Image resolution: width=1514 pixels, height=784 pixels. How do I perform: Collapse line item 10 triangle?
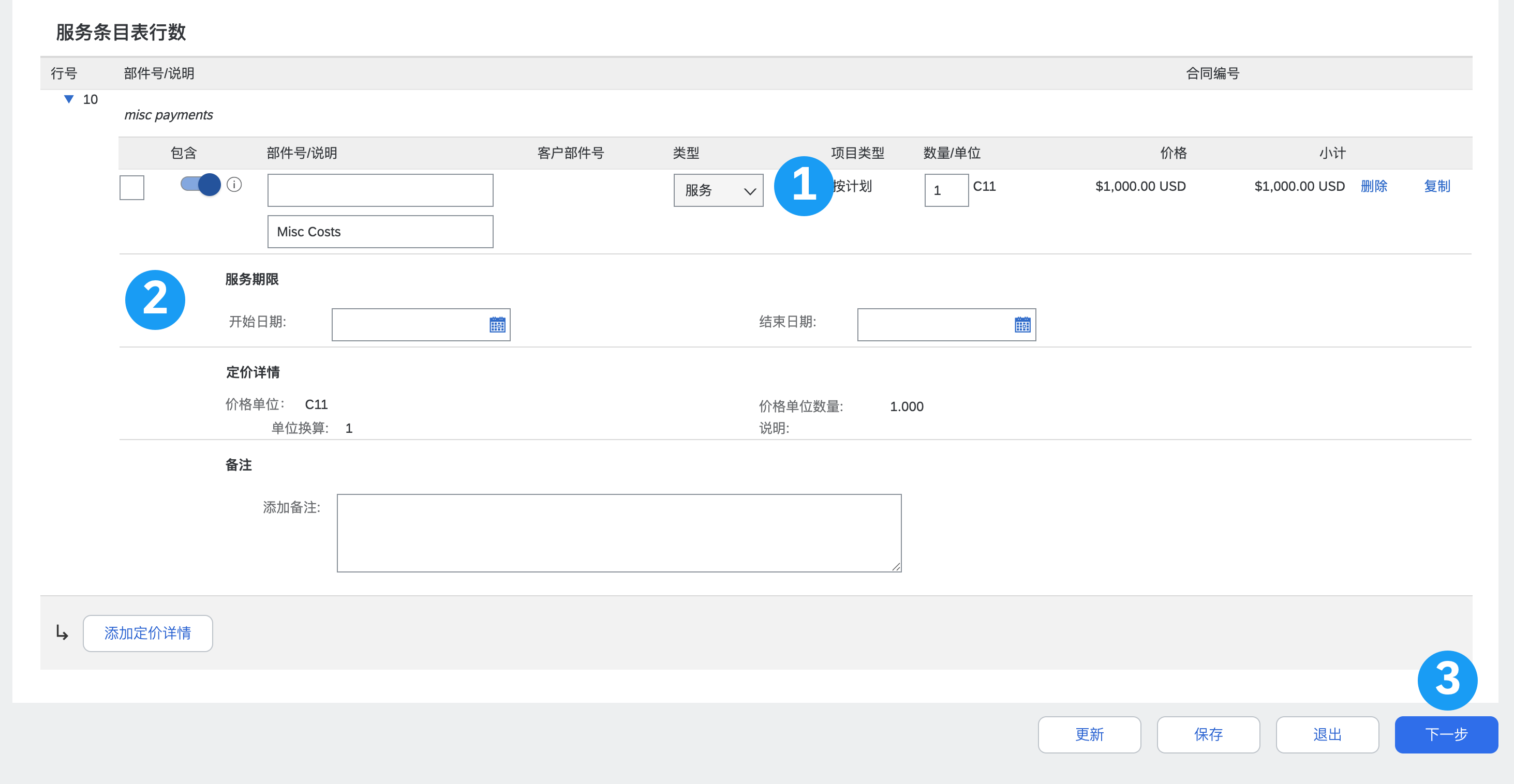coord(69,99)
